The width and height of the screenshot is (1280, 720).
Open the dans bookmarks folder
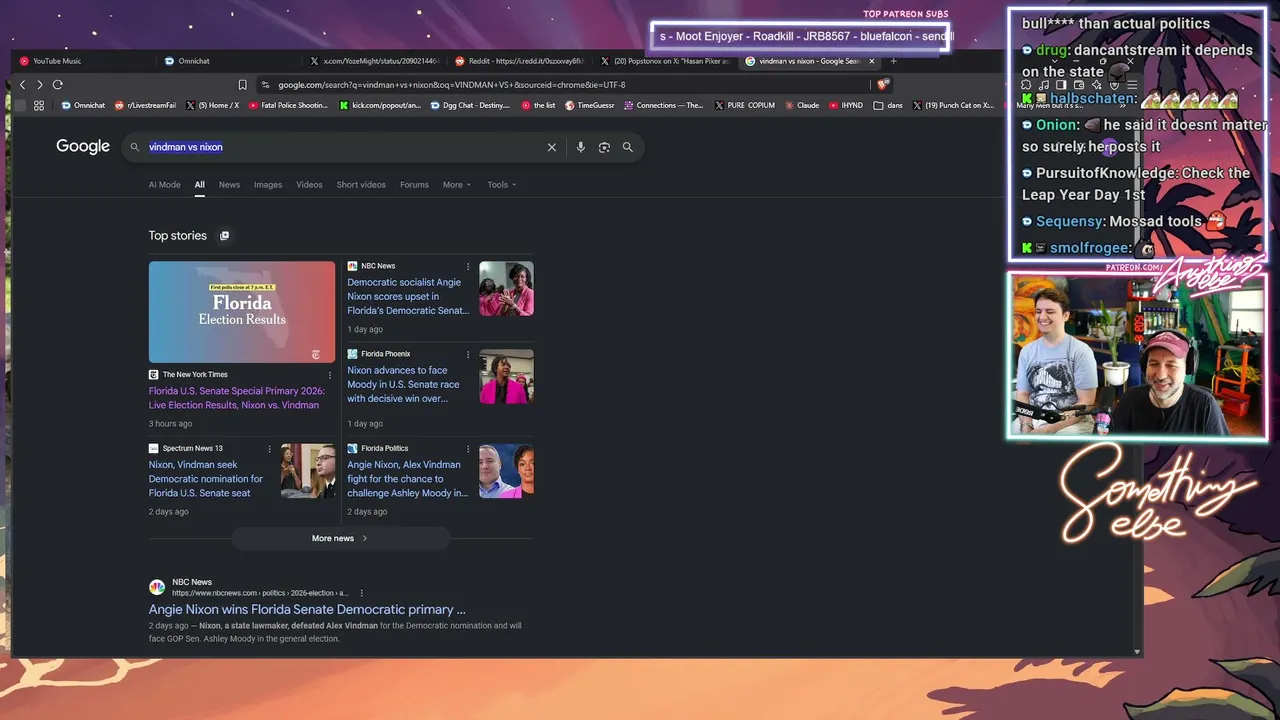coord(889,105)
